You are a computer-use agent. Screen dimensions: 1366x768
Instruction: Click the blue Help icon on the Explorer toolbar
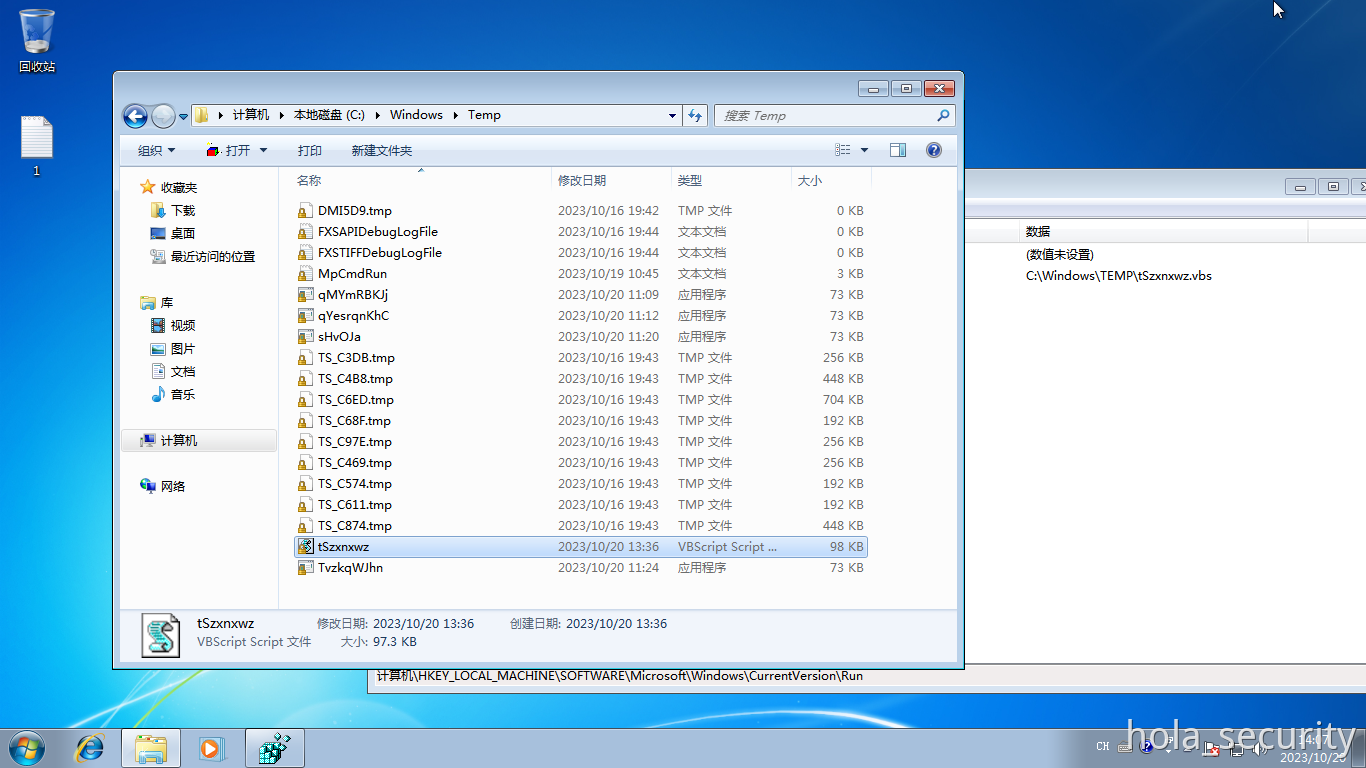coord(933,149)
